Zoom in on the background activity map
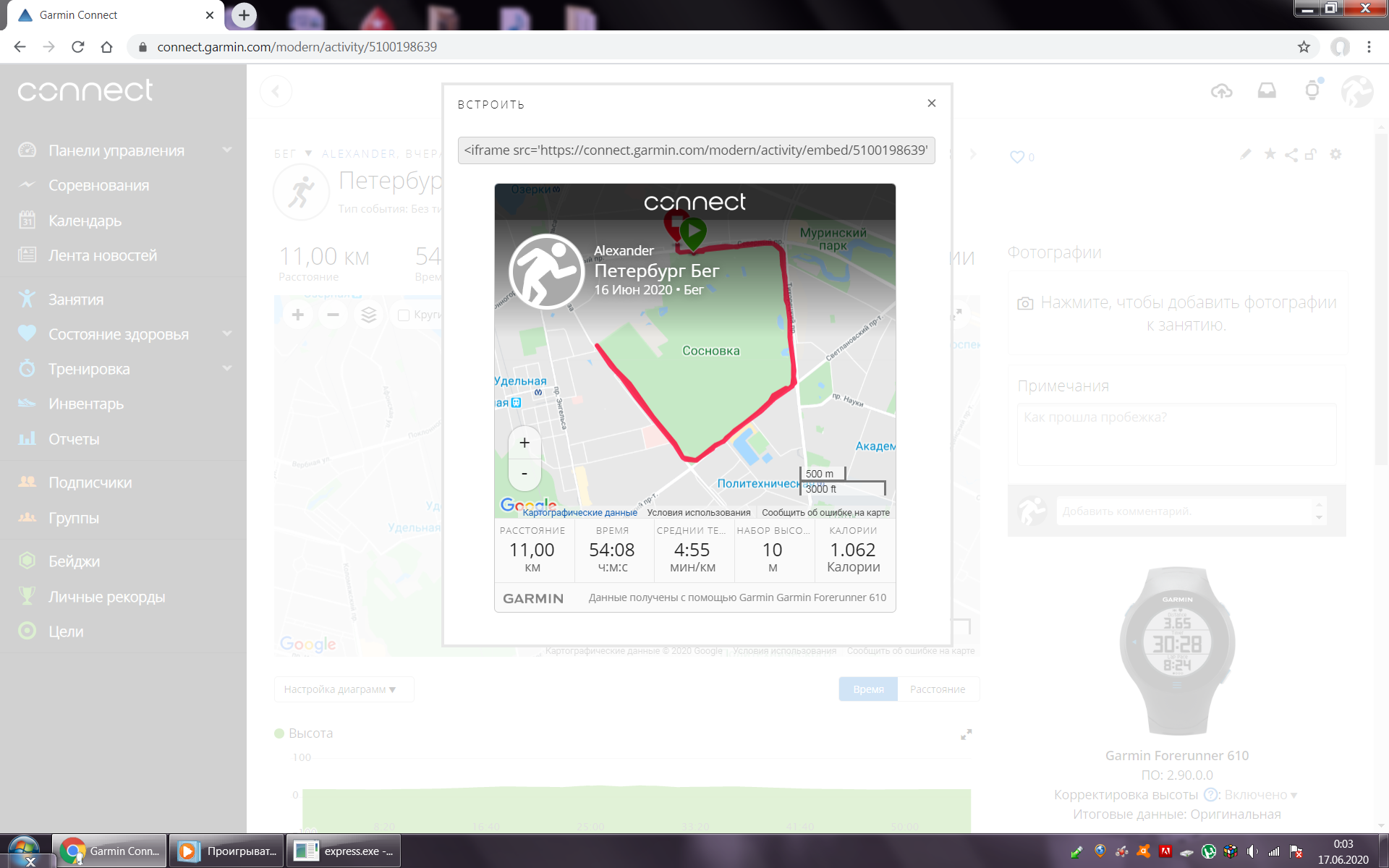The image size is (1389, 868). pos(298,315)
